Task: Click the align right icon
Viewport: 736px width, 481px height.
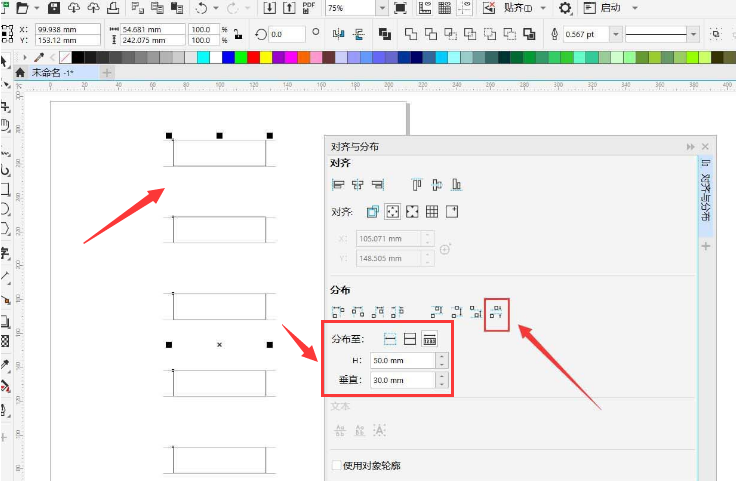Action: (377, 184)
